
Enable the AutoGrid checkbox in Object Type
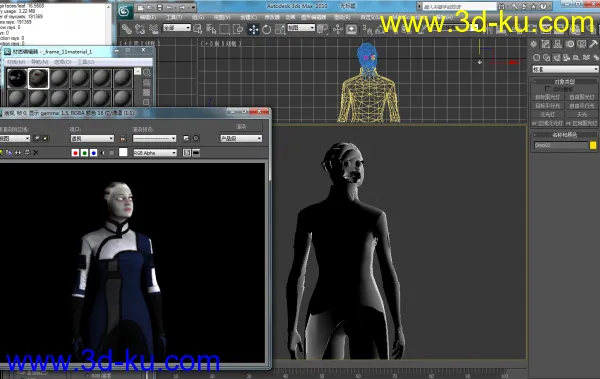click(547, 89)
